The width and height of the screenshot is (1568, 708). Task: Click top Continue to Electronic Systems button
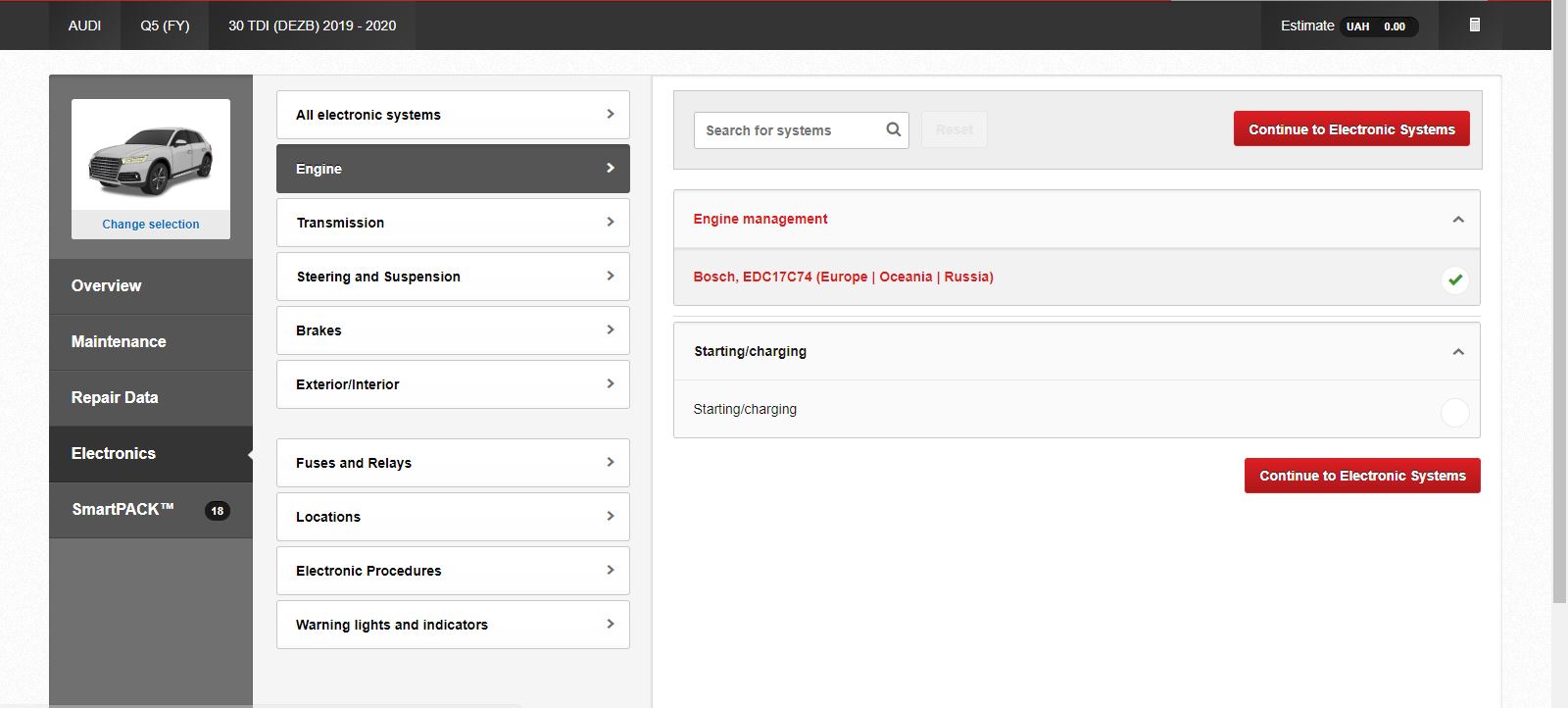pyautogui.click(x=1350, y=129)
